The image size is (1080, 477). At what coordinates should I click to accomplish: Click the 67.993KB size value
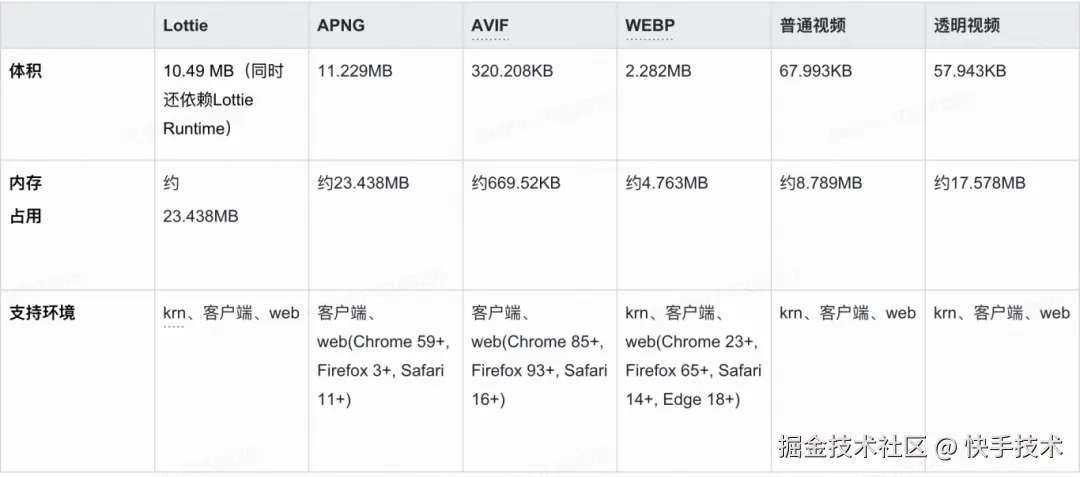[816, 71]
